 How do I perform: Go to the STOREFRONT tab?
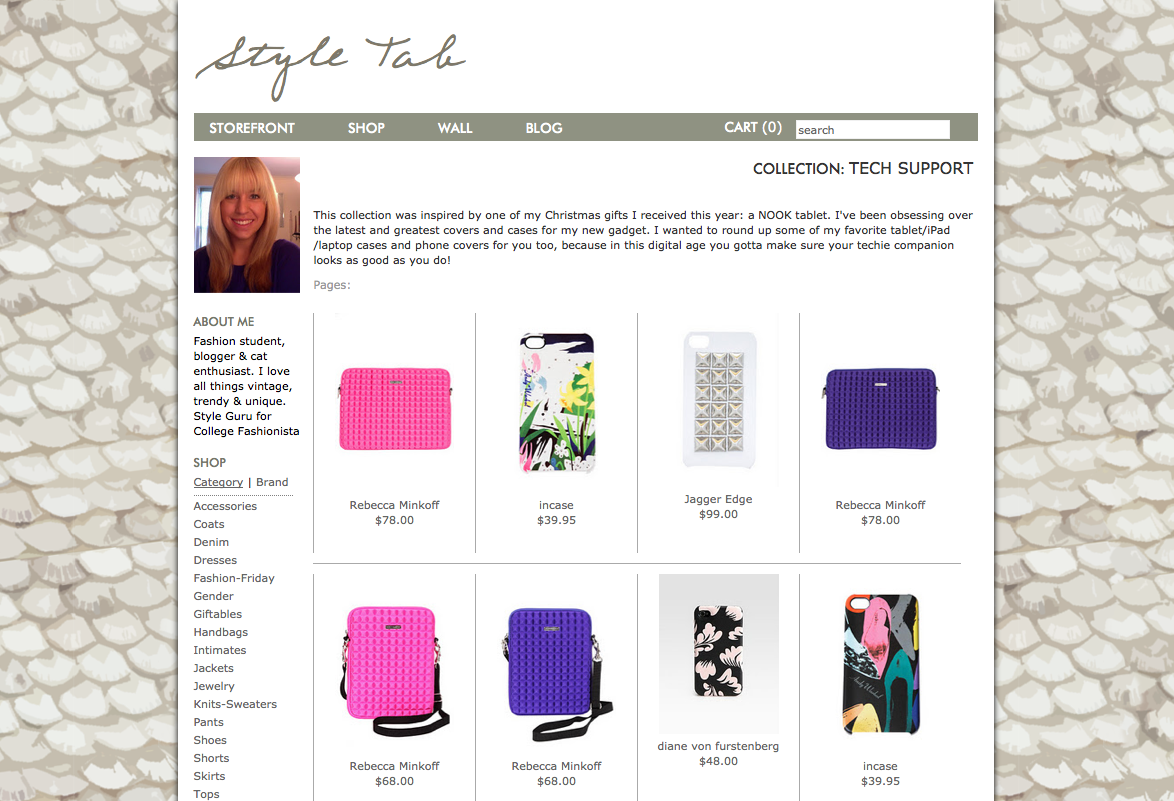252,128
